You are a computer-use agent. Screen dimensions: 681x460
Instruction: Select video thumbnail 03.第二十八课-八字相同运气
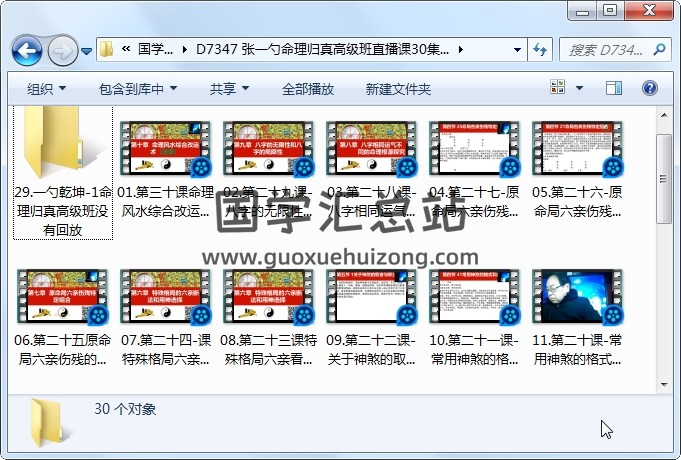[371, 149]
